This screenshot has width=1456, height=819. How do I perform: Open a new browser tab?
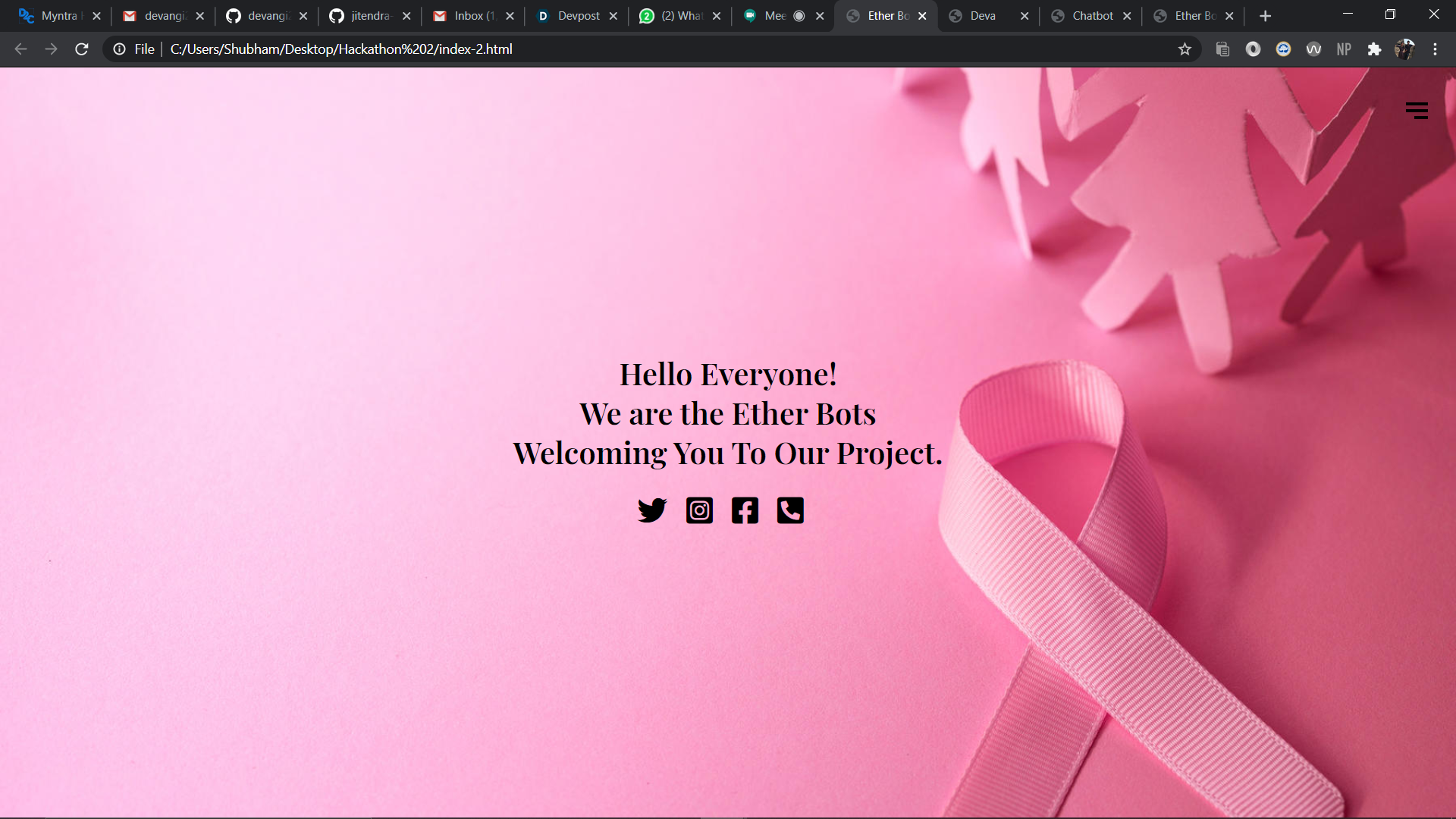(x=1265, y=16)
